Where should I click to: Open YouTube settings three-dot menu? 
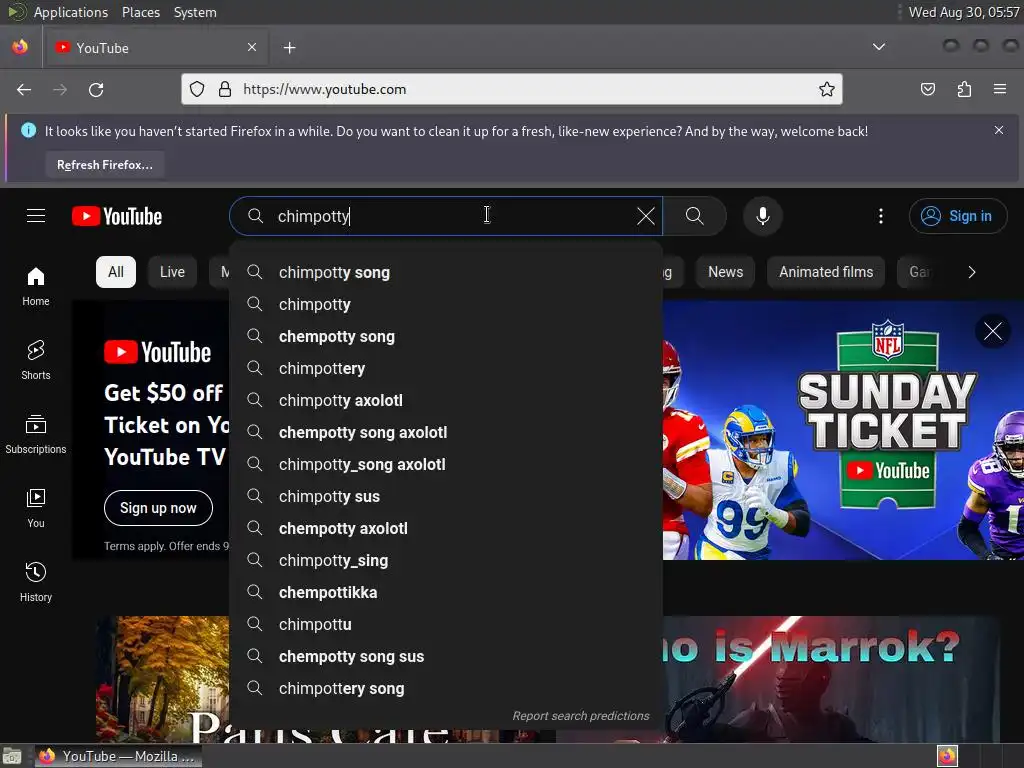click(x=880, y=216)
